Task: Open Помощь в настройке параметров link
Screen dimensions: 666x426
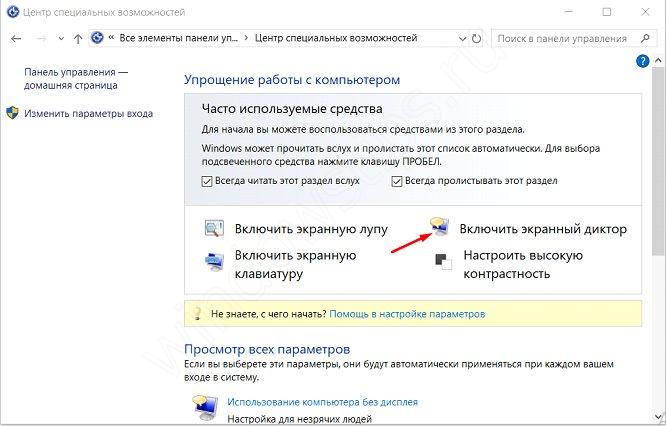Action: point(407,313)
